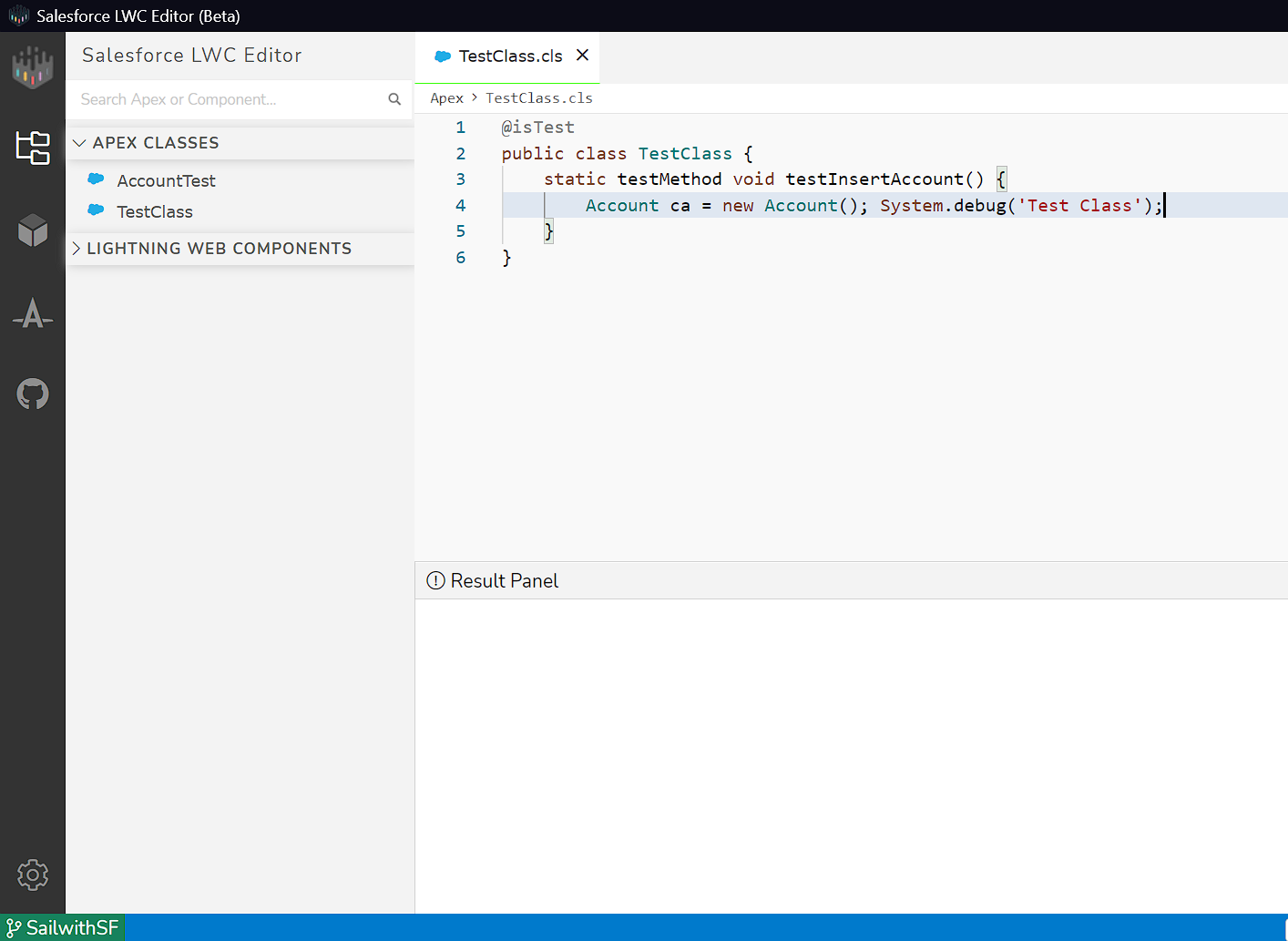Click the cloud icon beside TestClass in the tree
Screen dimensions: 1288x941
[96, 210]
